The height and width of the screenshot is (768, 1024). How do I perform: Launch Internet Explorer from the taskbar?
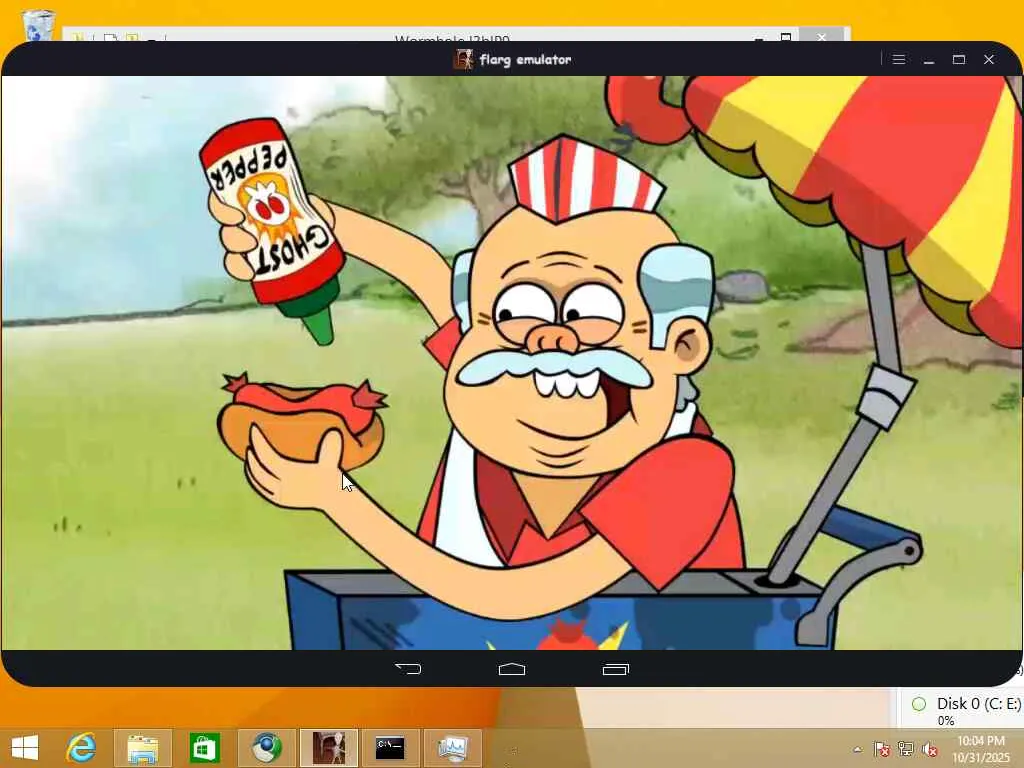(x=82, y=748)
